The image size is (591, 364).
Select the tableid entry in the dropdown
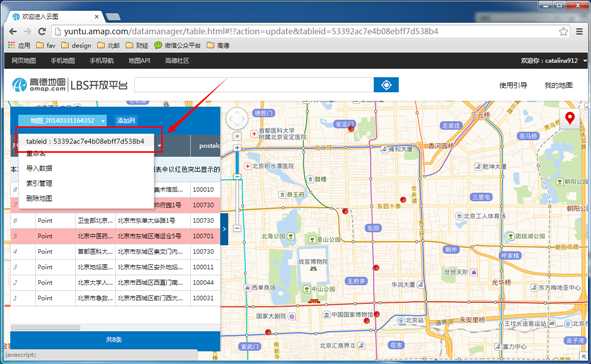click(x=85, y=141)
